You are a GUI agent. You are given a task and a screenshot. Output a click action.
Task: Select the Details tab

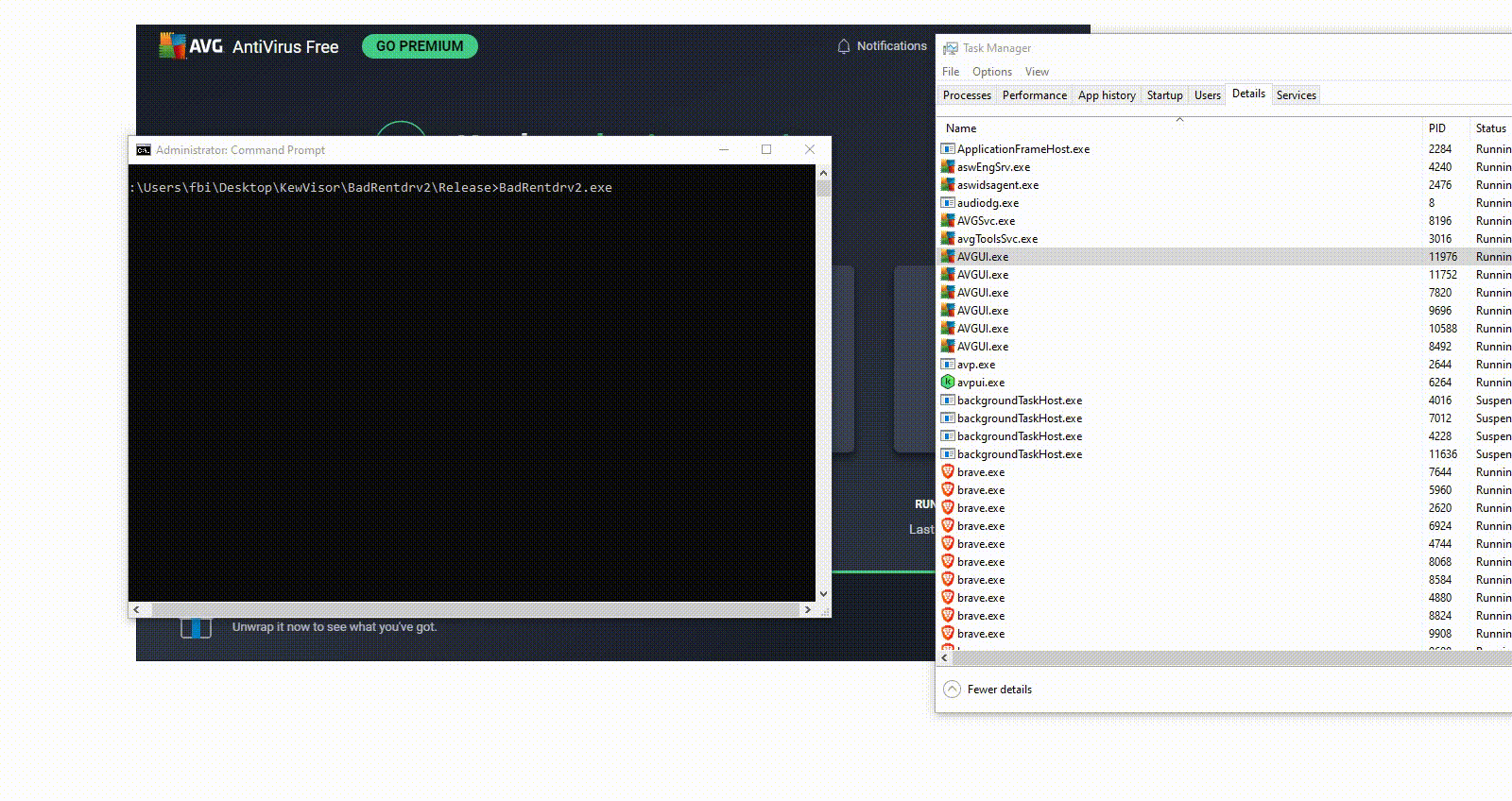pos(1248,94)
